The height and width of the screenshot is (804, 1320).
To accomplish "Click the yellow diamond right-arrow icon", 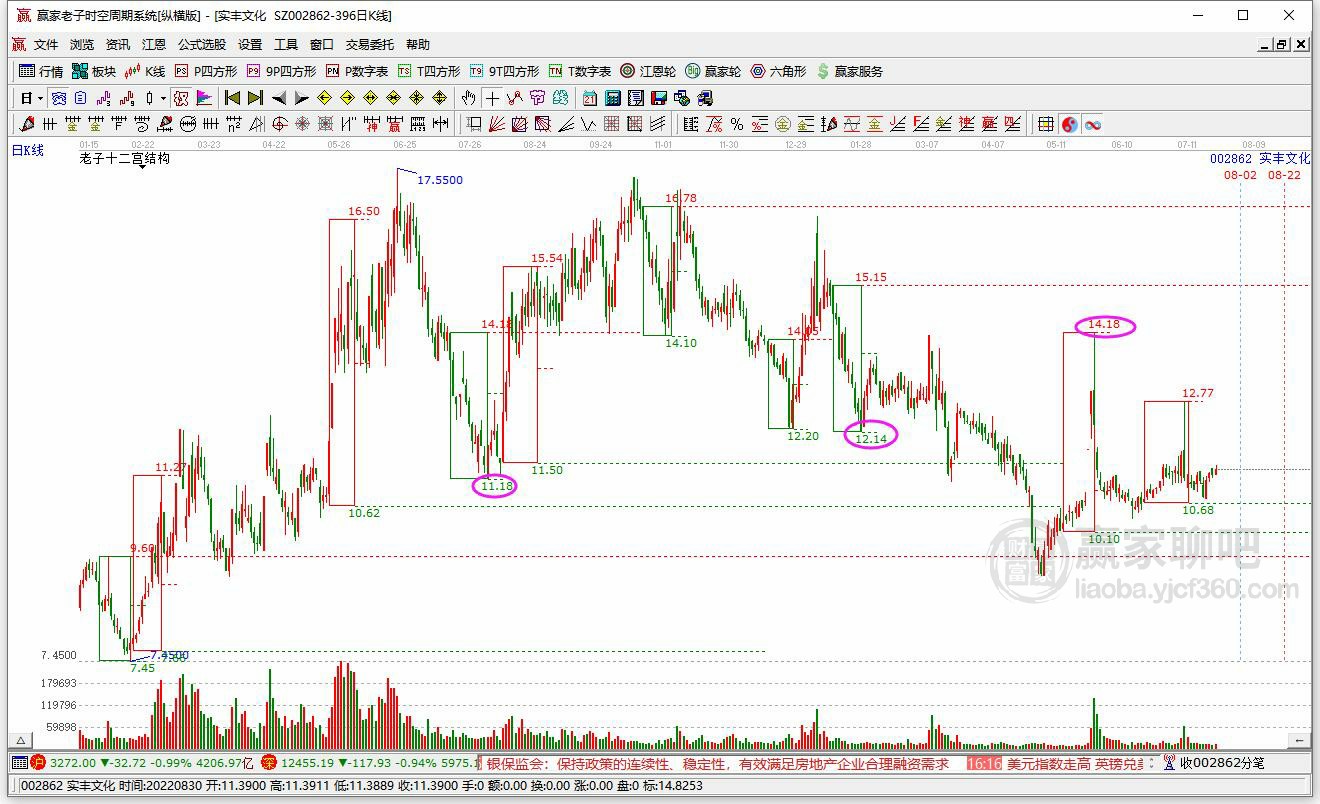I will click(347, 98).
